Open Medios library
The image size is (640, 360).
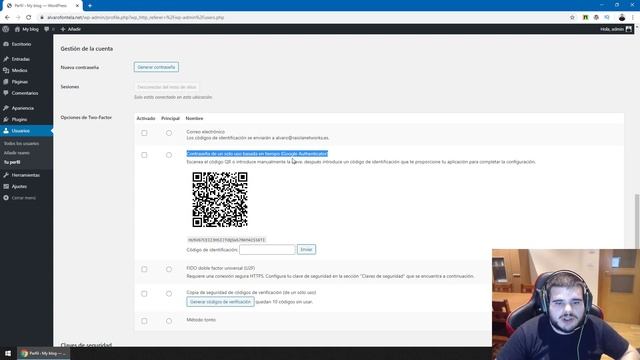click(x=19, y=71)
